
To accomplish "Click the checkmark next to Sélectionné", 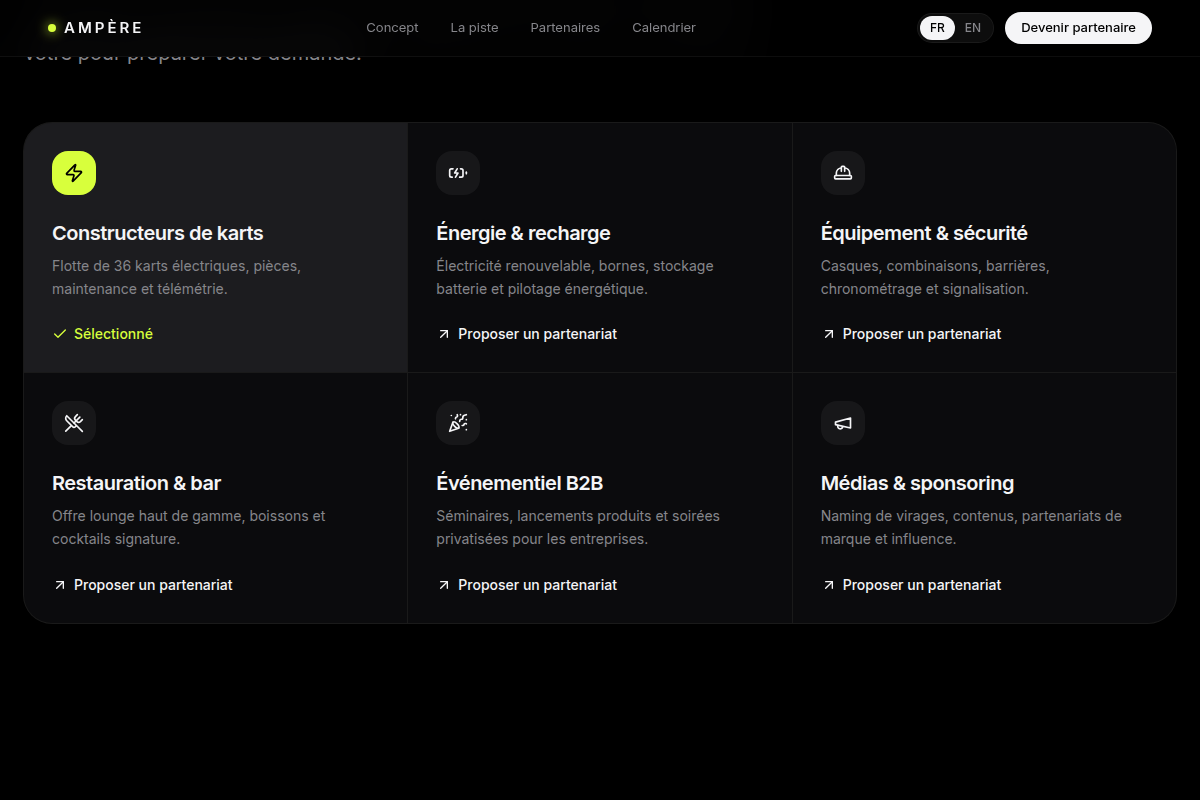I will tap(60, 334).
